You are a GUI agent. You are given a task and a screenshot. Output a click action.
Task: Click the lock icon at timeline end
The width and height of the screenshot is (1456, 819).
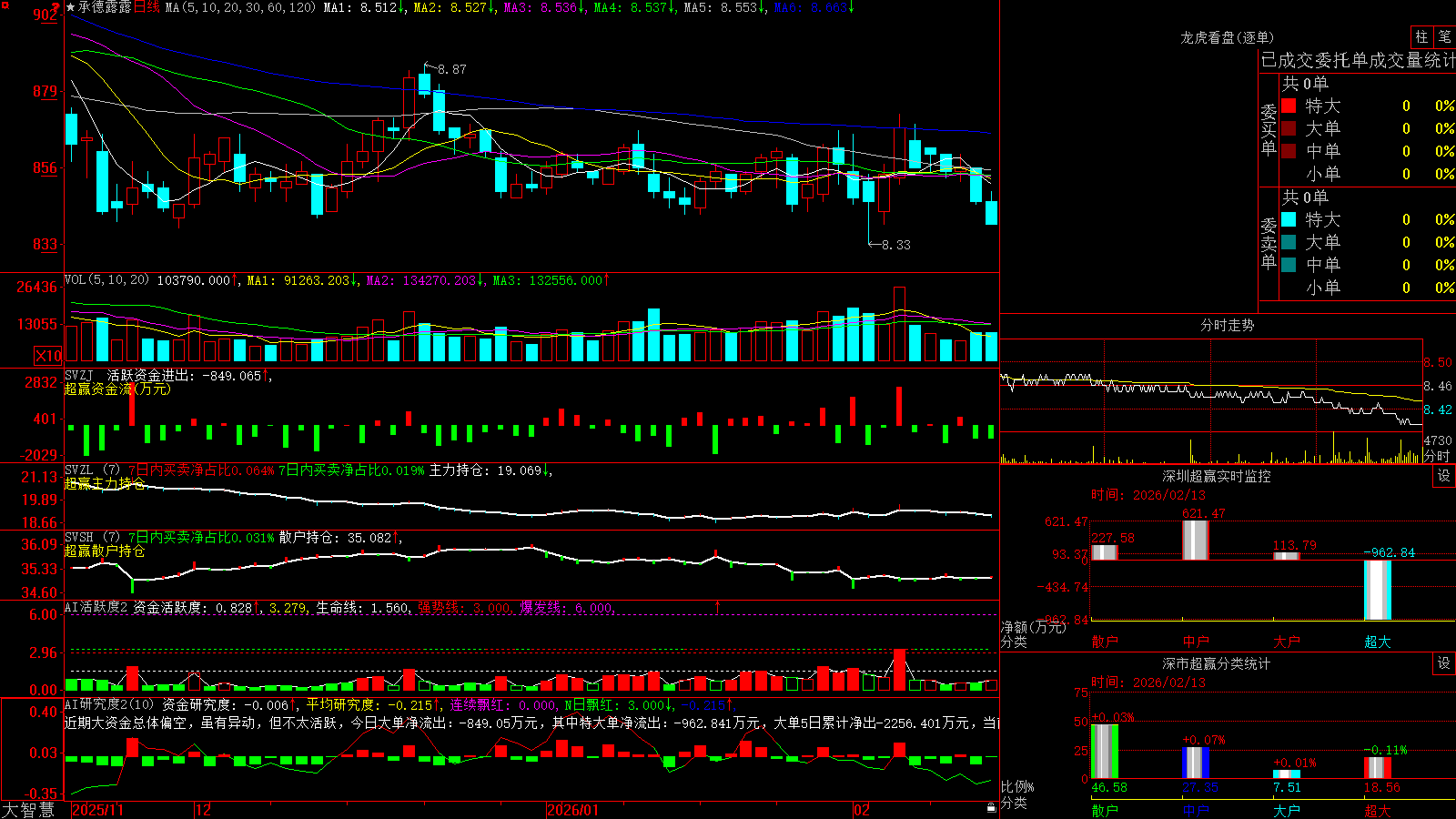991,808
